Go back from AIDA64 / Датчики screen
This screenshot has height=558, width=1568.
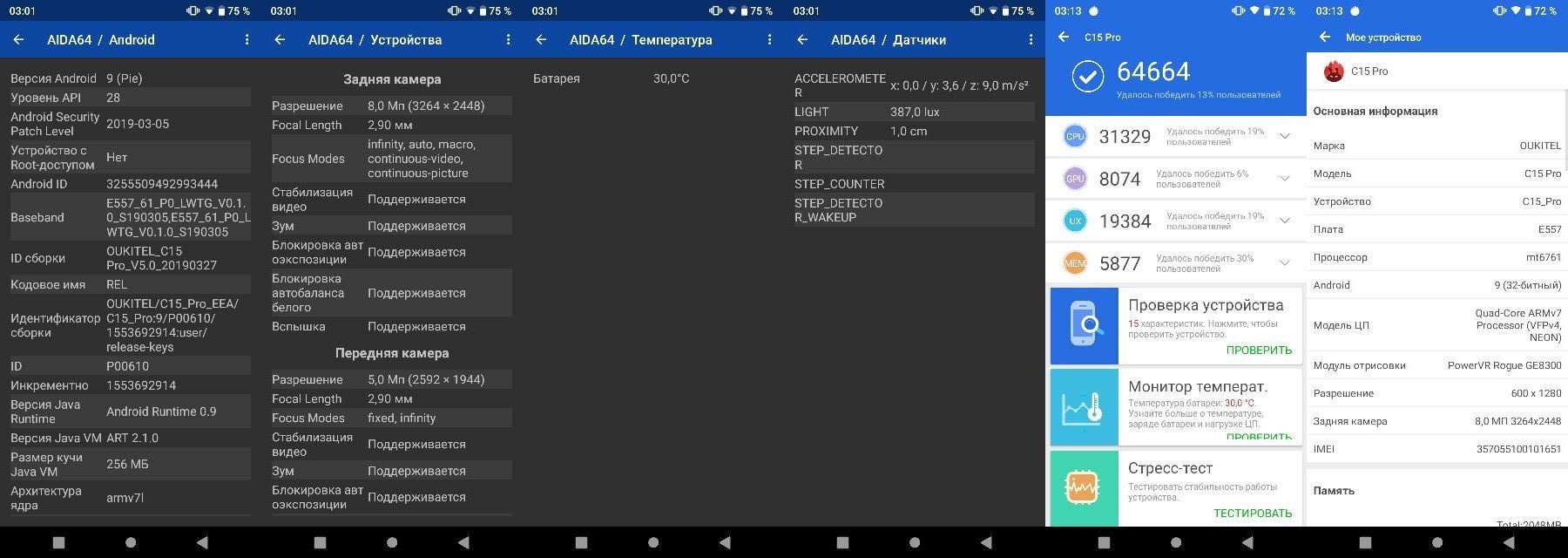[x=802, y=39]
